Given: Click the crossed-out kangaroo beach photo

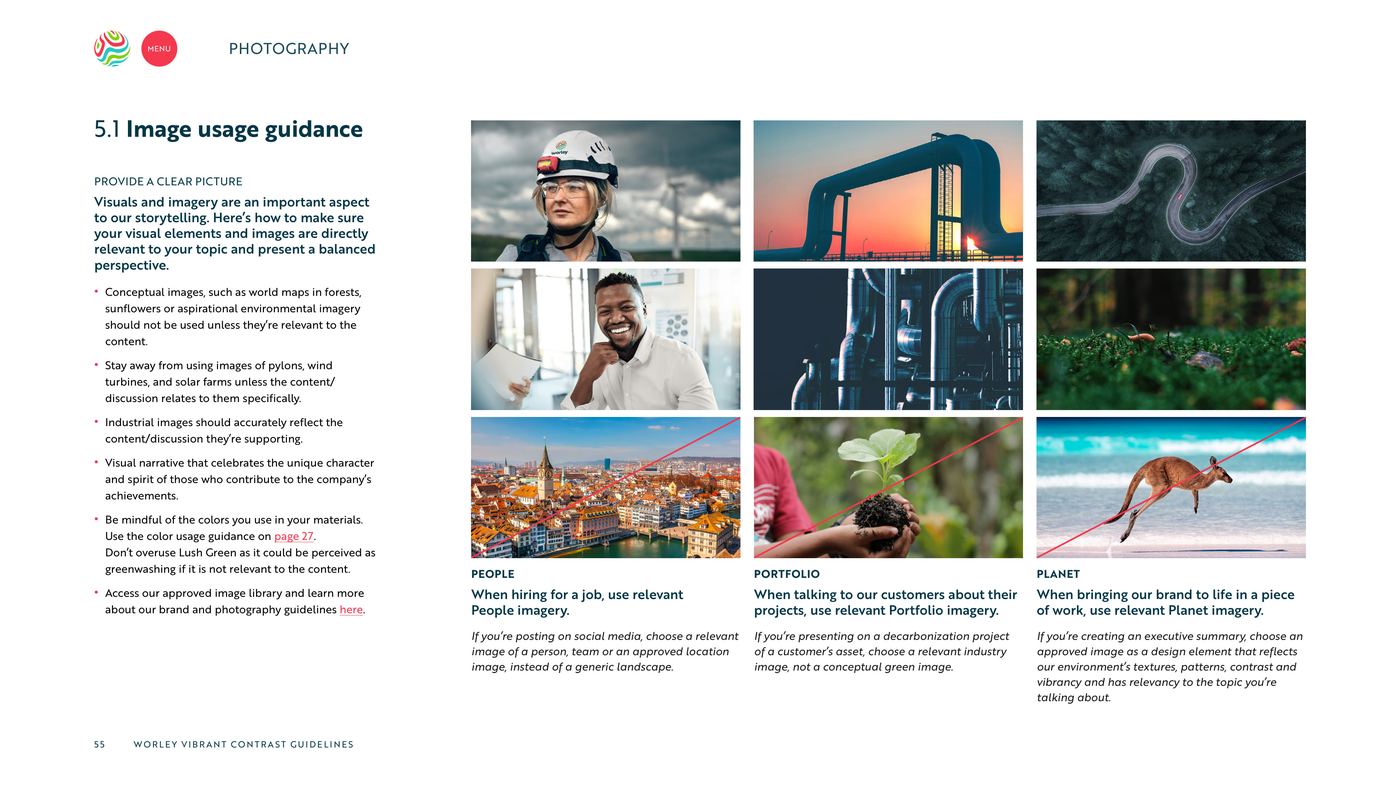Looking at the screenshot, I should pyautogui.click(x=1171, y=487).
